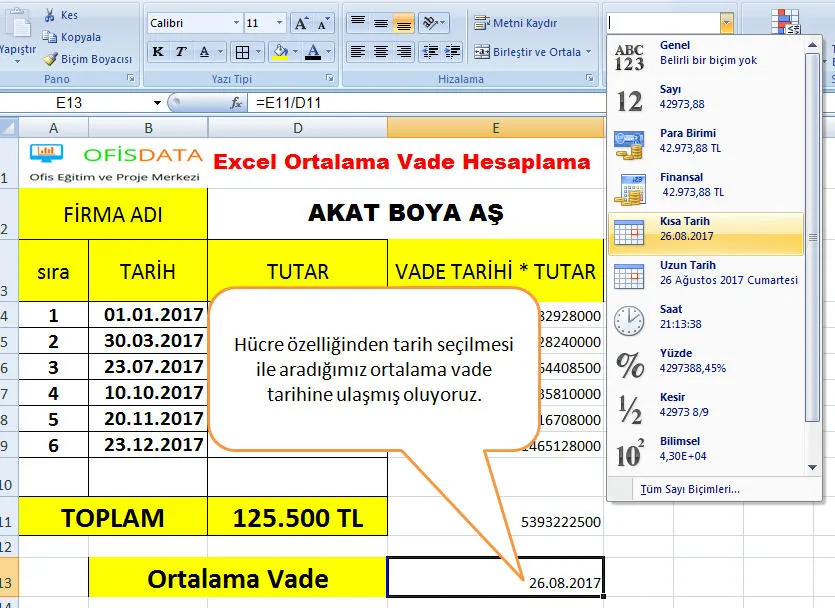Open the font size dropdown
Screen dimensions: 835x608
[x=280, y=23]
